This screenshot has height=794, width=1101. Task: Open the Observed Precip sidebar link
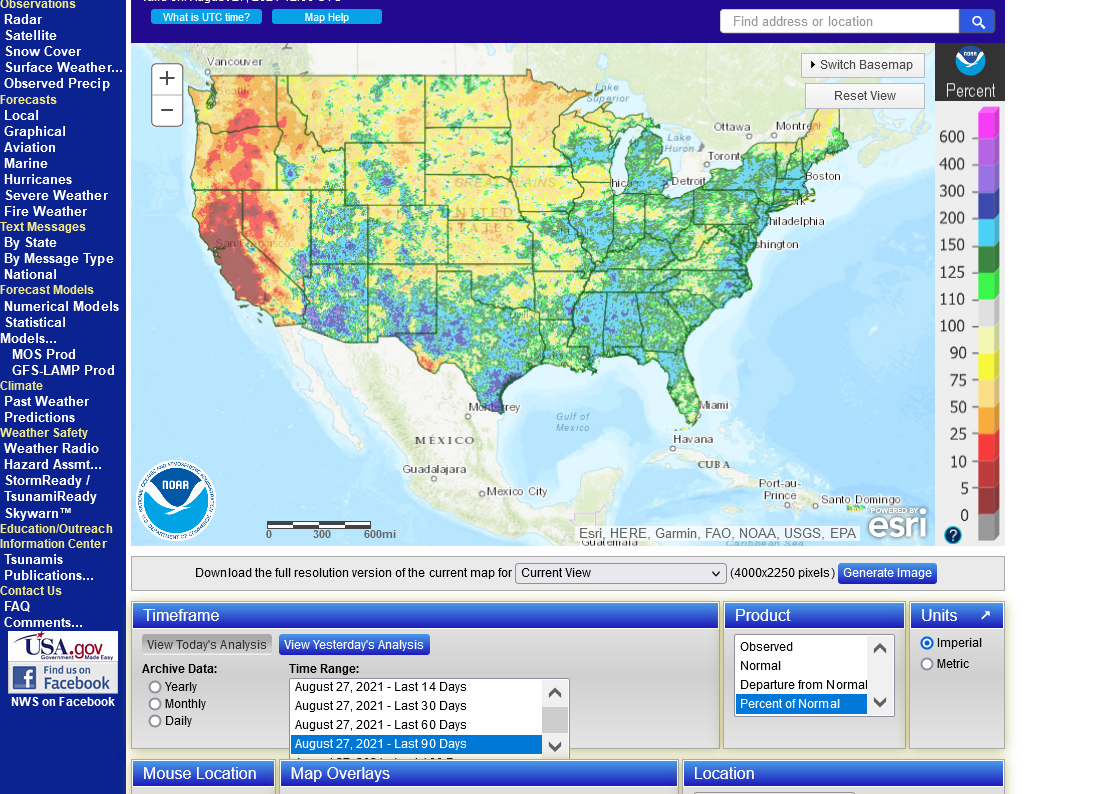(x=57, y=84)
